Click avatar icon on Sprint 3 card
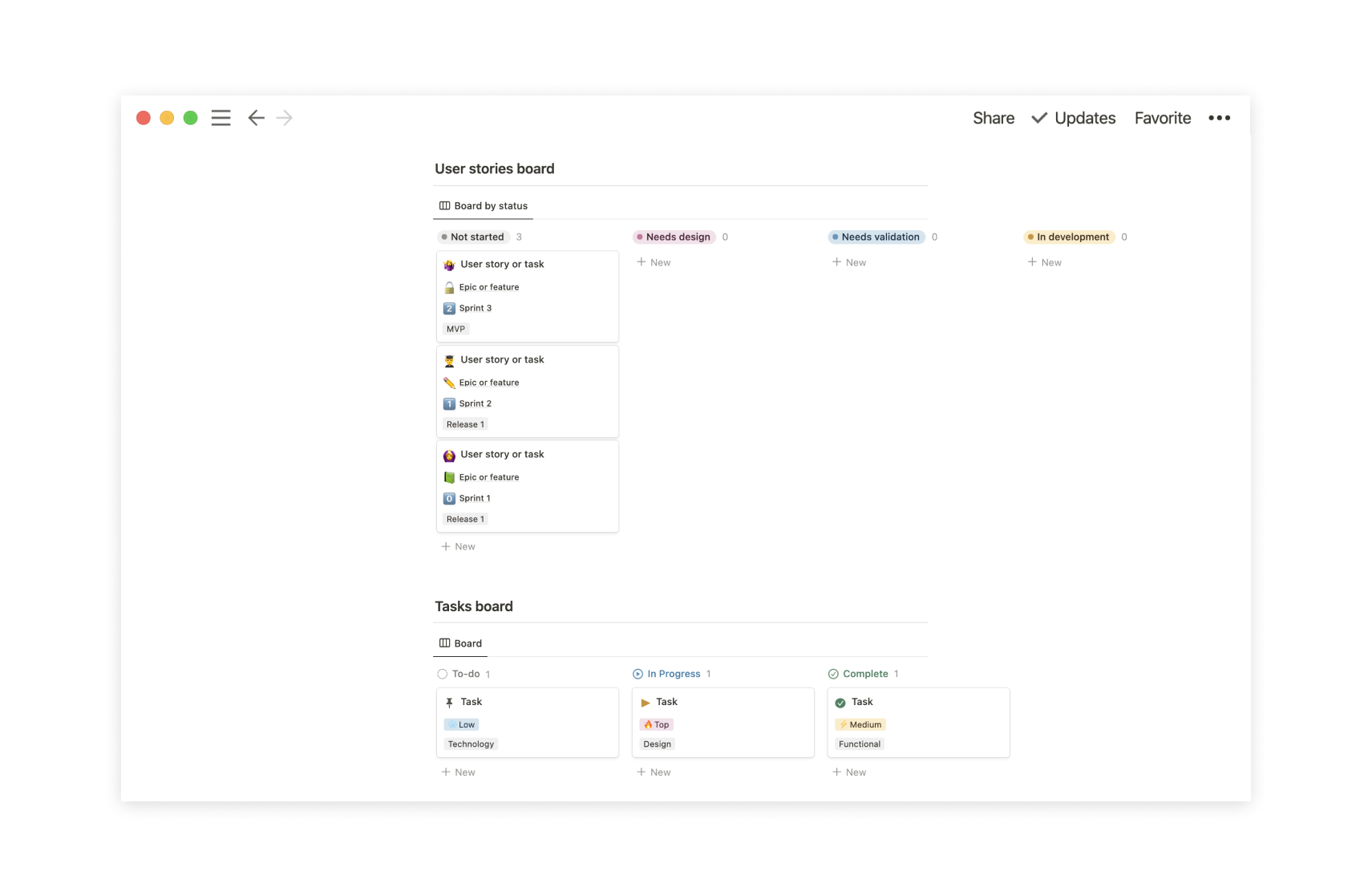The image size is (1372, 896). 449,265
